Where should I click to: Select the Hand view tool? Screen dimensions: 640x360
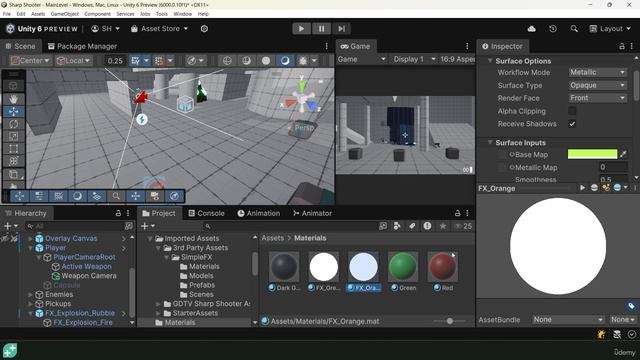13,99
